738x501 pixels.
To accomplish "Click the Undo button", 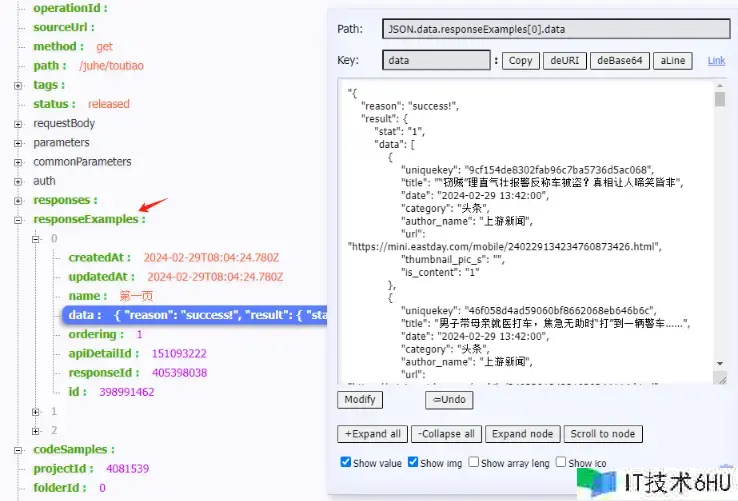I will click(449, 400).
